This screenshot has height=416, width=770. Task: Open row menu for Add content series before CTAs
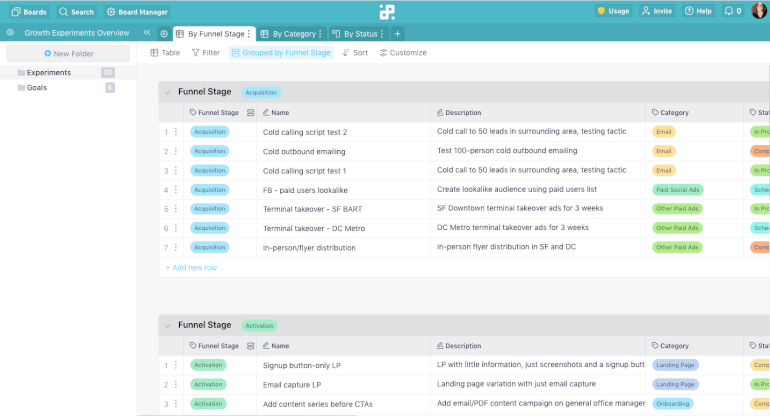176,404
